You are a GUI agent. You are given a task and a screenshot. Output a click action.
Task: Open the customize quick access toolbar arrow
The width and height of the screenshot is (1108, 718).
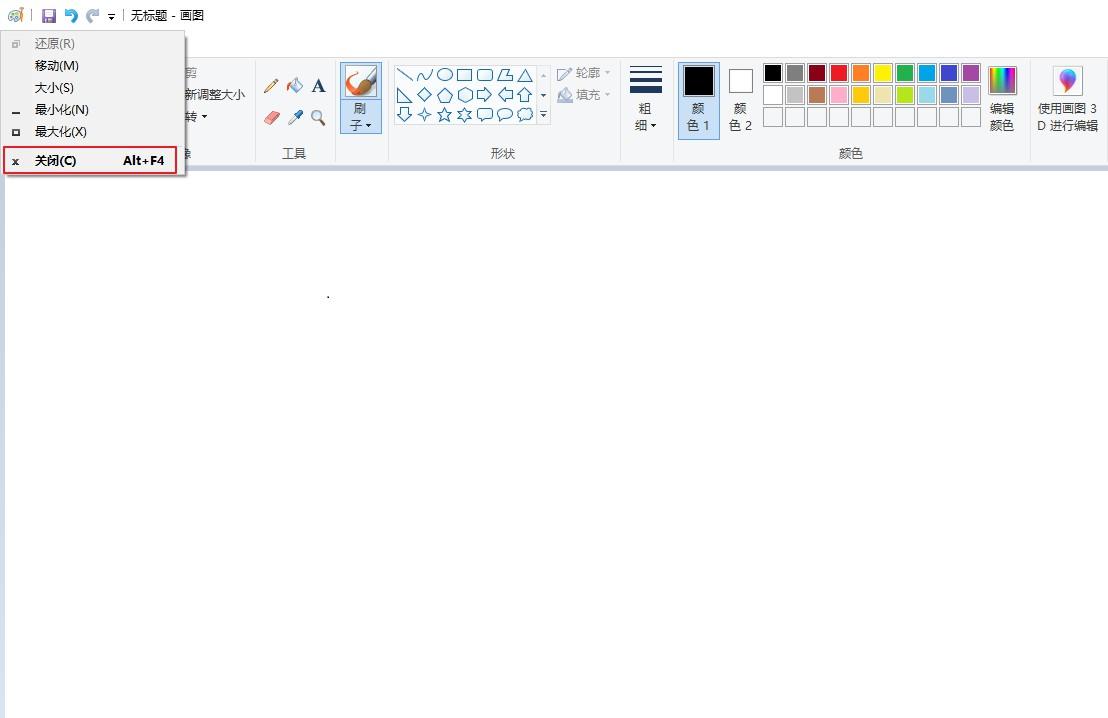tap(112, 16)
